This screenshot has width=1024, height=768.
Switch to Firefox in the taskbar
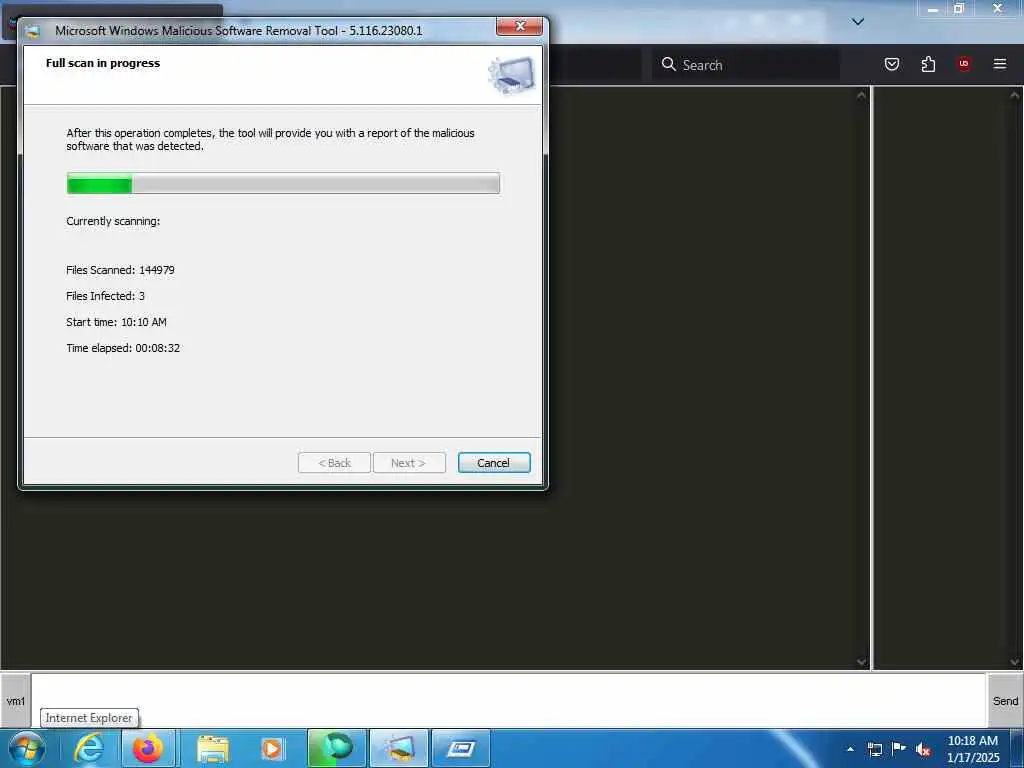pyautogui.click(x=148, y=748)
